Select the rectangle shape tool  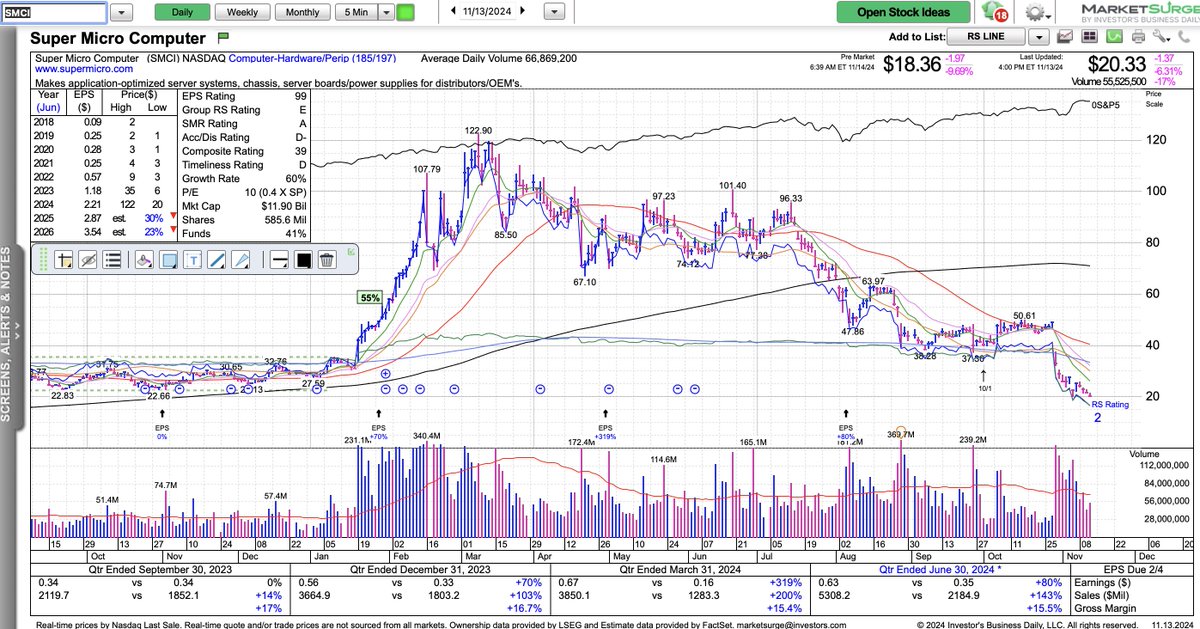pyautogui.click(x=168, y=260)
